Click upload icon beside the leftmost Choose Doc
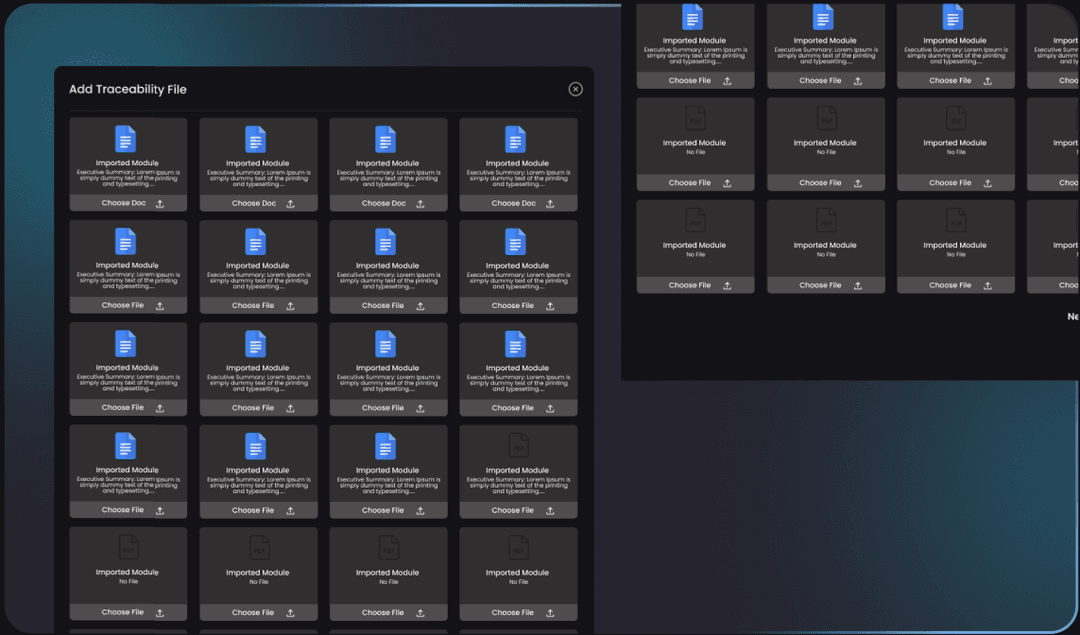 point(160,203)
